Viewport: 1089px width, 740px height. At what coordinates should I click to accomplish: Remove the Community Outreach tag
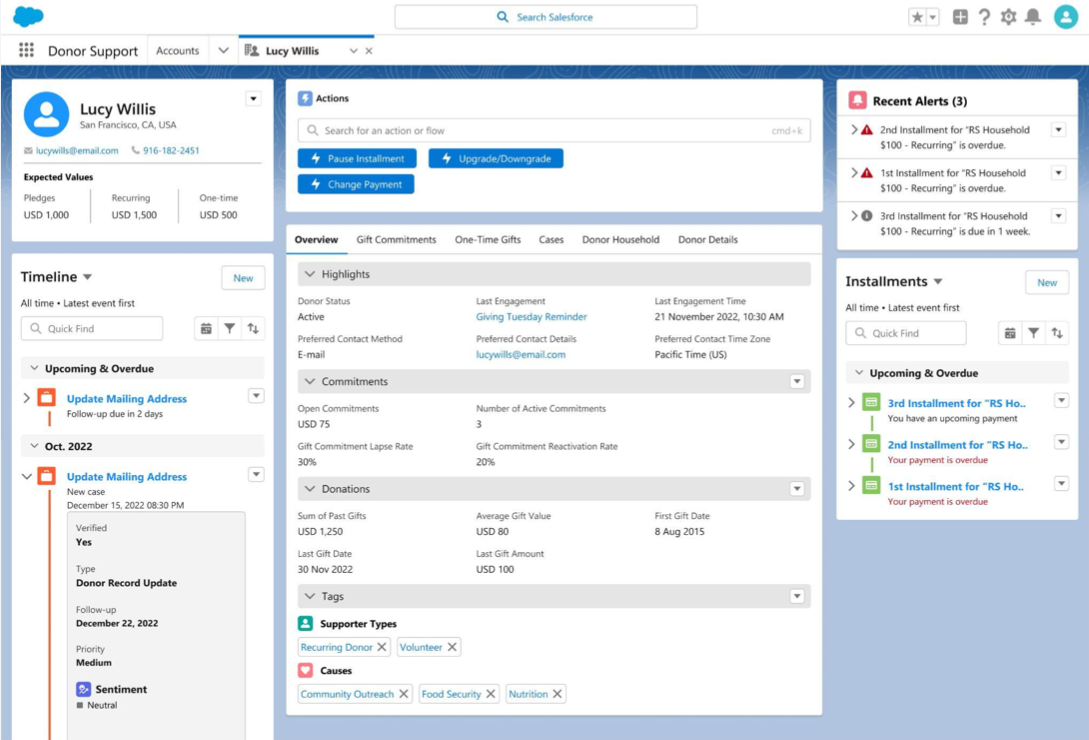(x=404, y=694)
